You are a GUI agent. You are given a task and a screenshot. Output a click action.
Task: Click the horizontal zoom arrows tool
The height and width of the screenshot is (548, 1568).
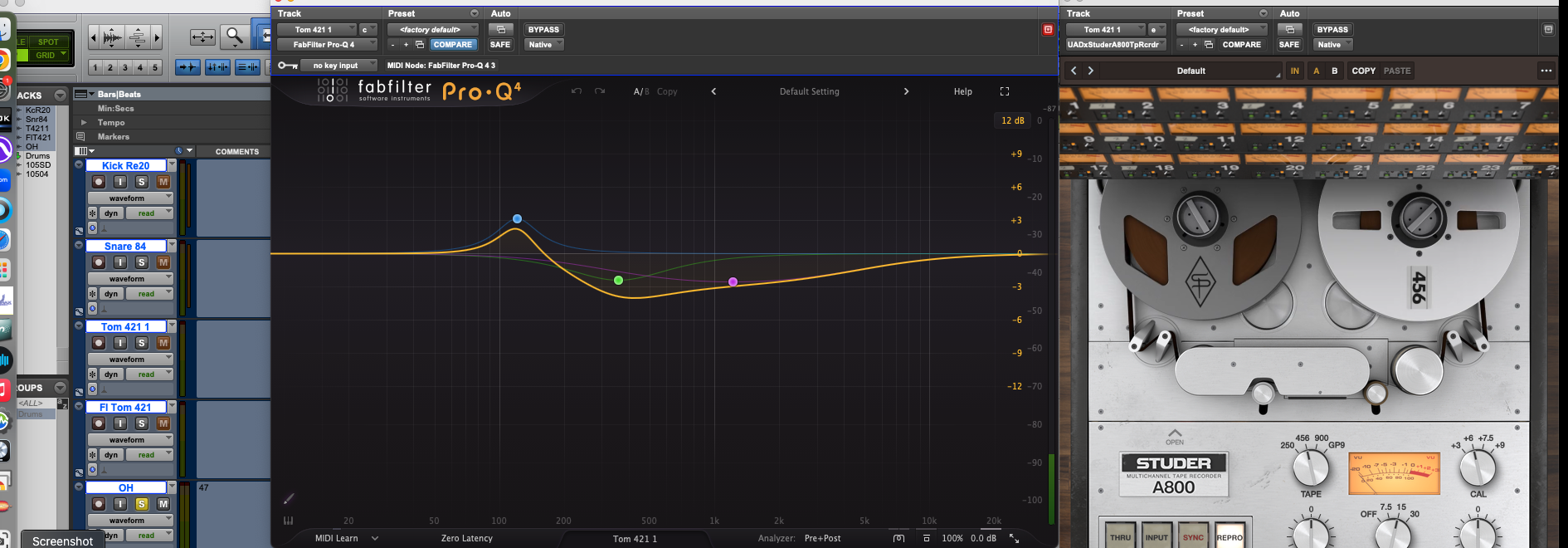(202, 37)
